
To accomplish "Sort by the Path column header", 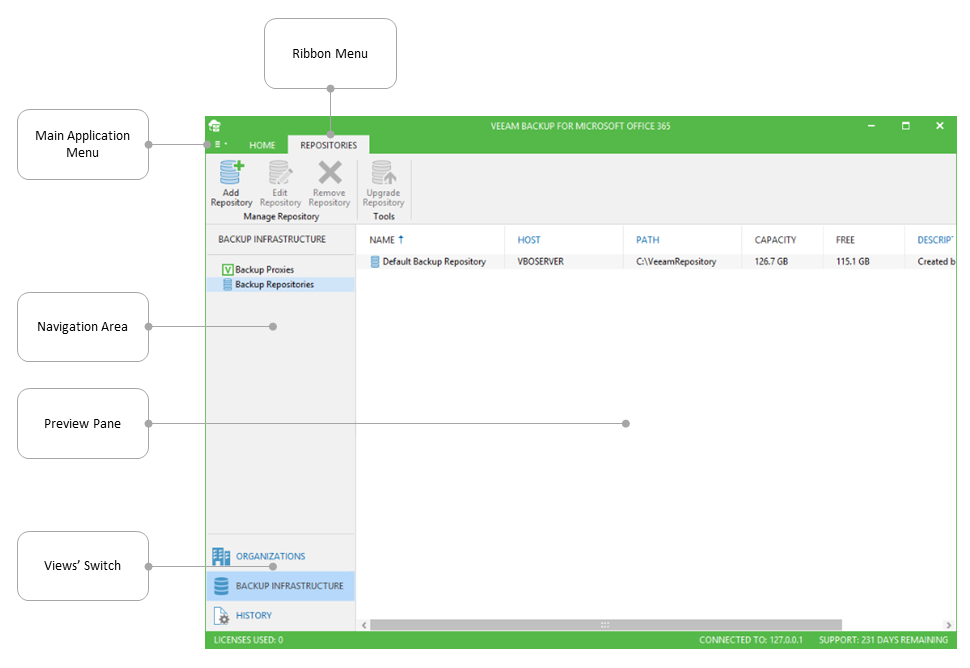I will click(648, 240).
